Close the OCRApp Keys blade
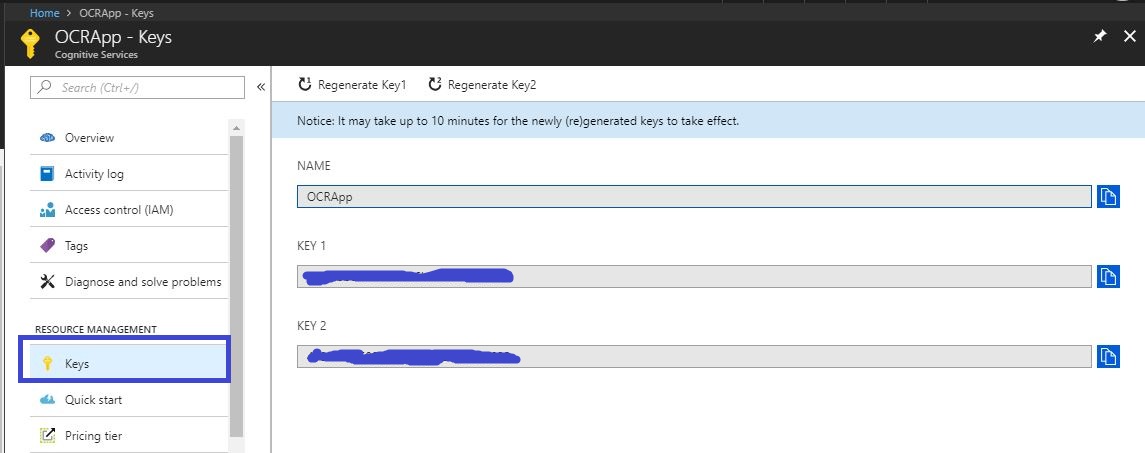 coord(1130,37)
